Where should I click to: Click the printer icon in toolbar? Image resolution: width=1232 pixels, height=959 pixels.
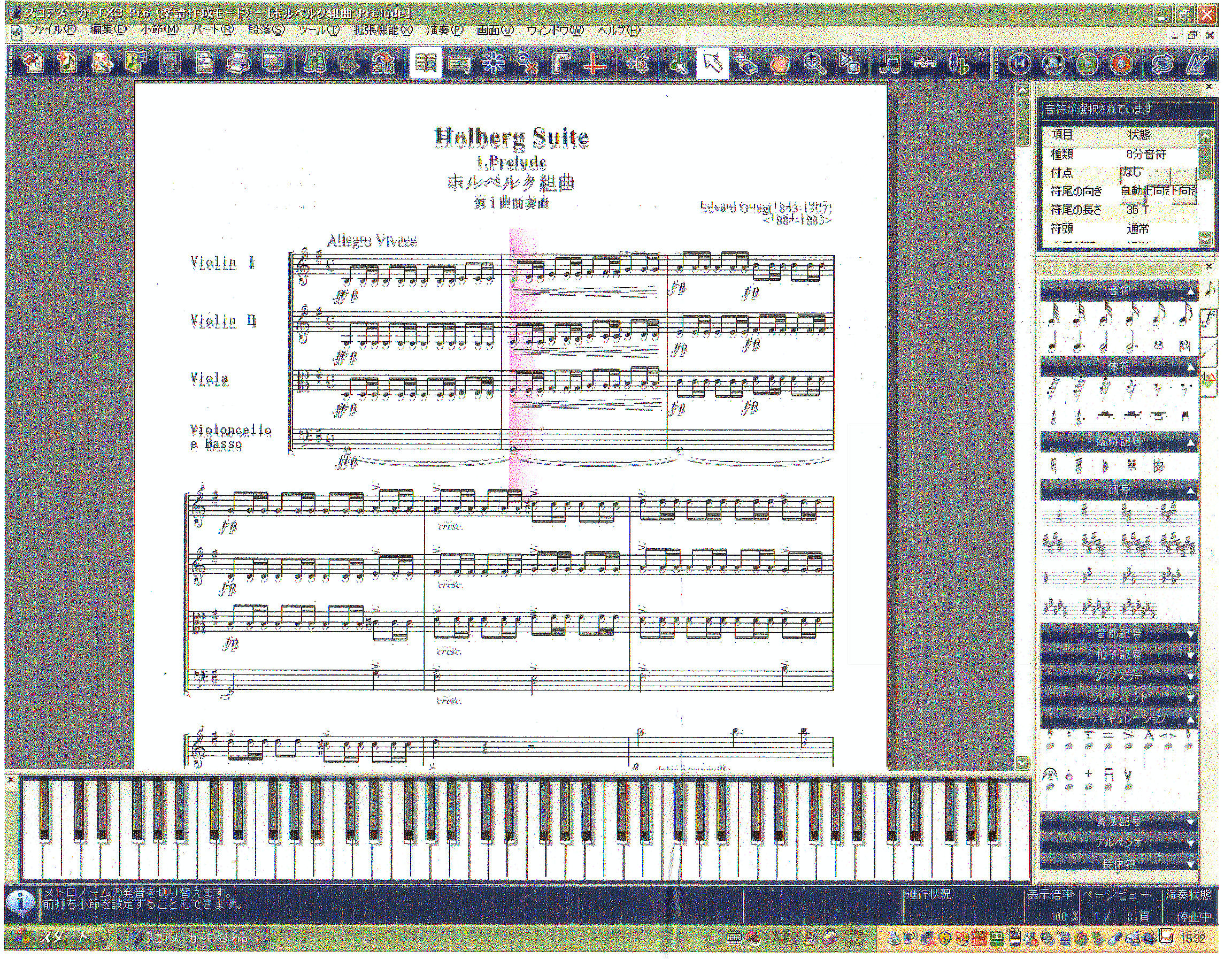point(238,63)
